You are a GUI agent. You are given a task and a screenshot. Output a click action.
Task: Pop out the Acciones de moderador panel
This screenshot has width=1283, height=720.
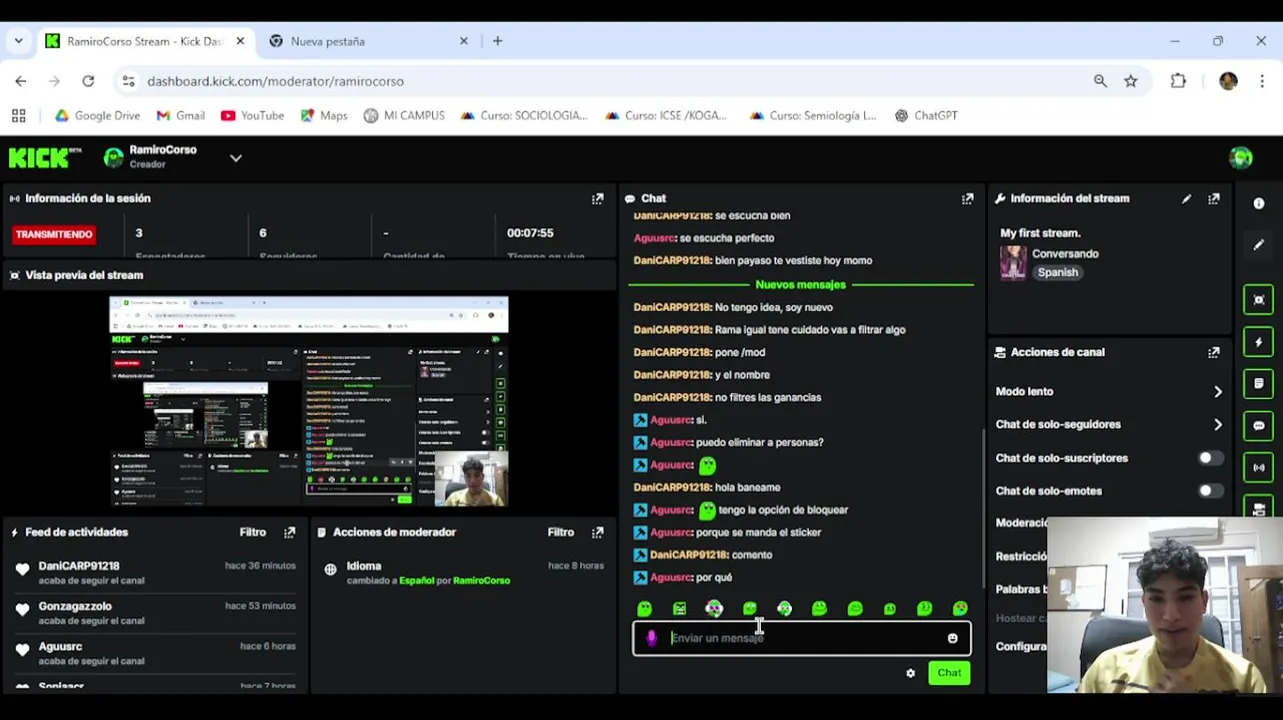click(x=598, y=533)
